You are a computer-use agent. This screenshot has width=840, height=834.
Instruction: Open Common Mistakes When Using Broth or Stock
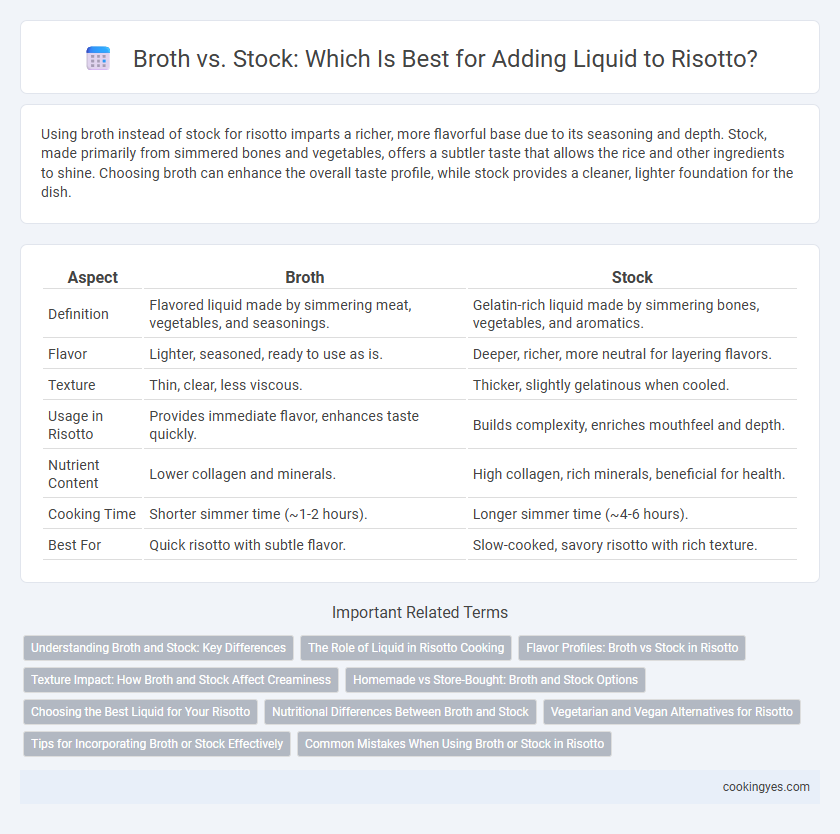click(454, 744)
